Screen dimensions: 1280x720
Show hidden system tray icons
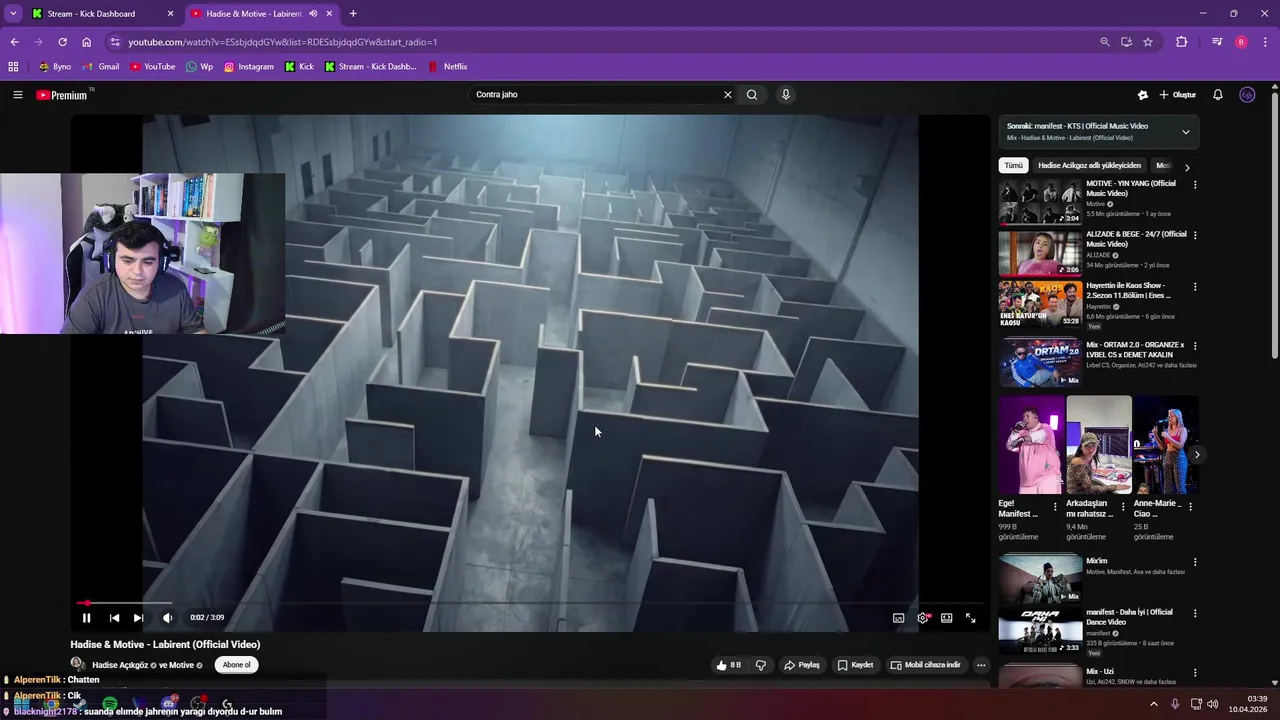[x=1154, y=704]
